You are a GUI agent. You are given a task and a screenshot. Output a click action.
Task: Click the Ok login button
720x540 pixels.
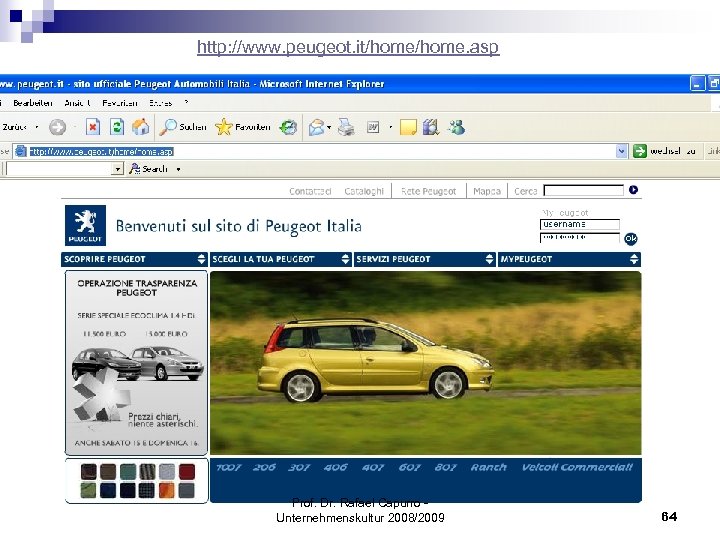(631, 238)
